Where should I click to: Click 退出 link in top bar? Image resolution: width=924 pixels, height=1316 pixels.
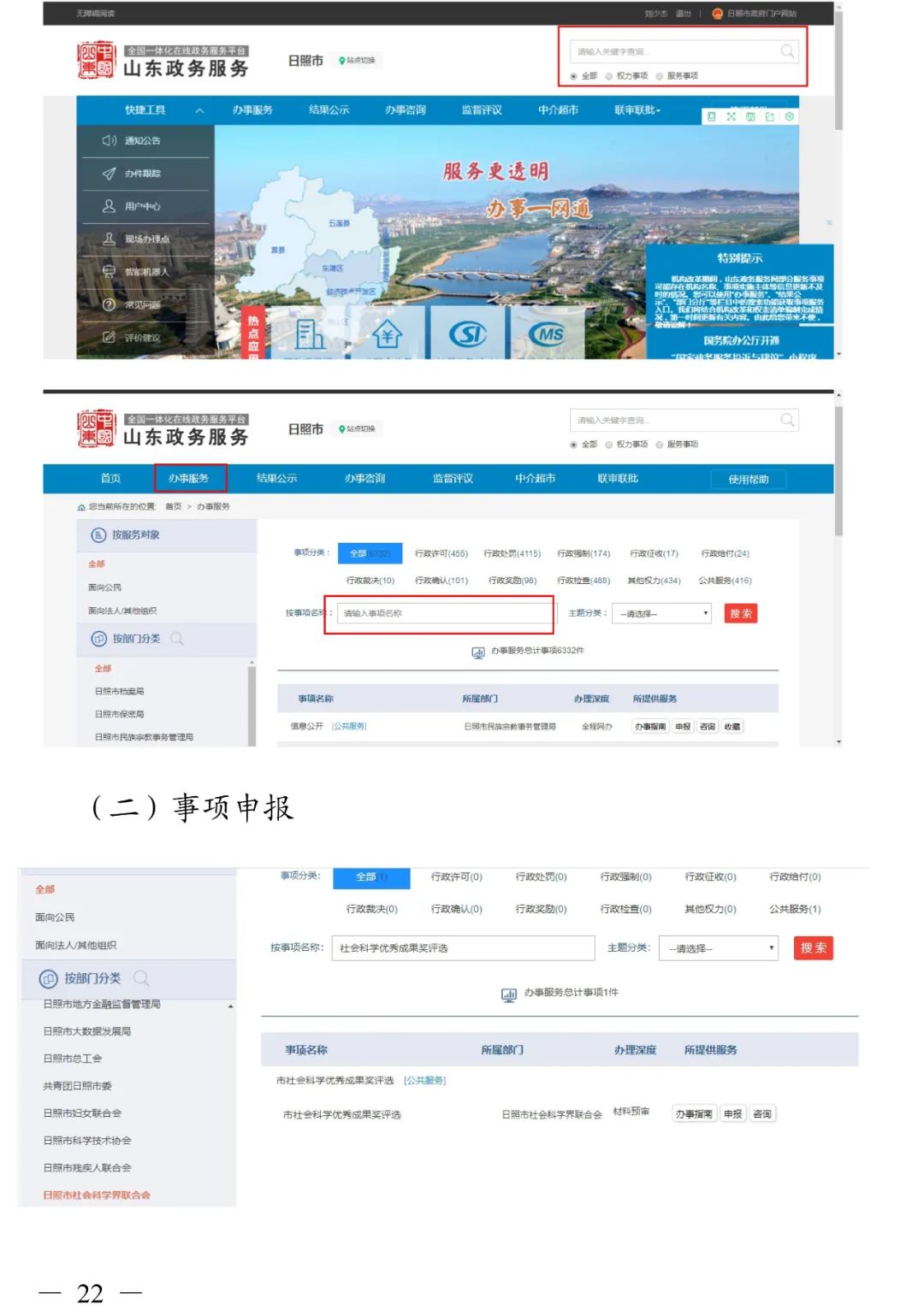(x=683, y=14)
